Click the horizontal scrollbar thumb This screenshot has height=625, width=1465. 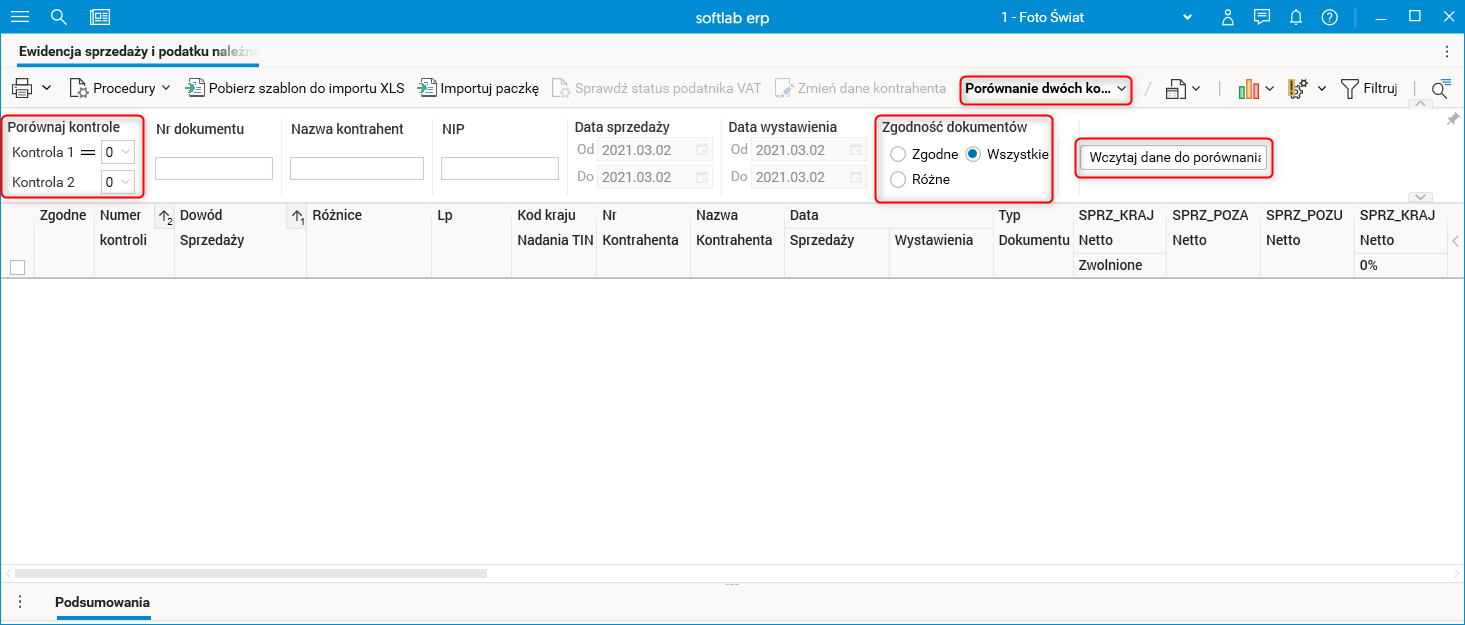(250, 574)
